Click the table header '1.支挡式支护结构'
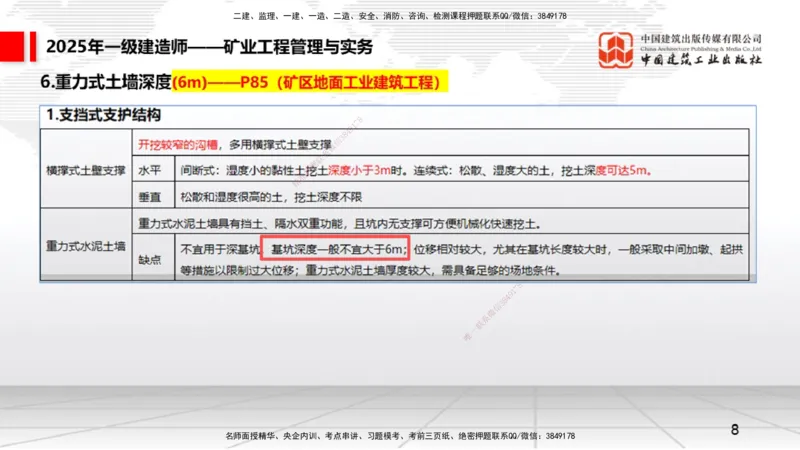The width and height of the screenshot is (800, 450). [x=104, y=115]
